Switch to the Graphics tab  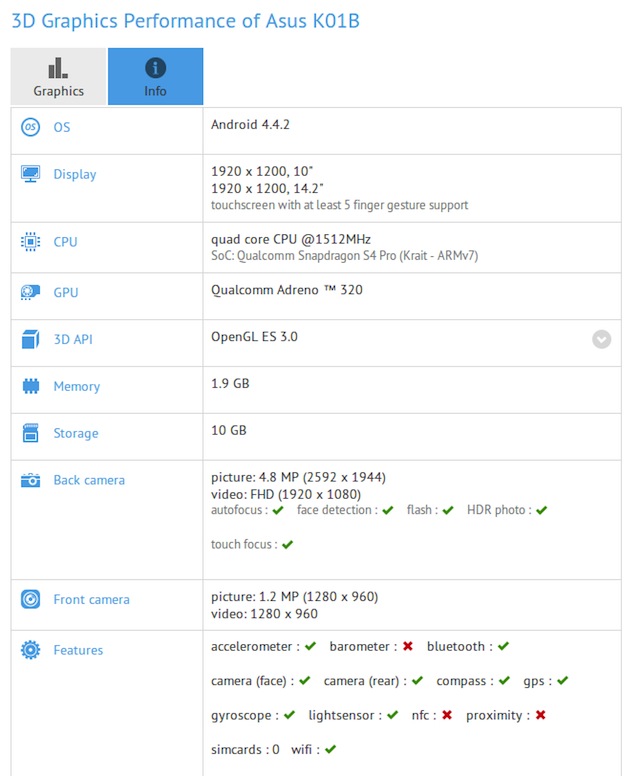(x=58, y=77)
